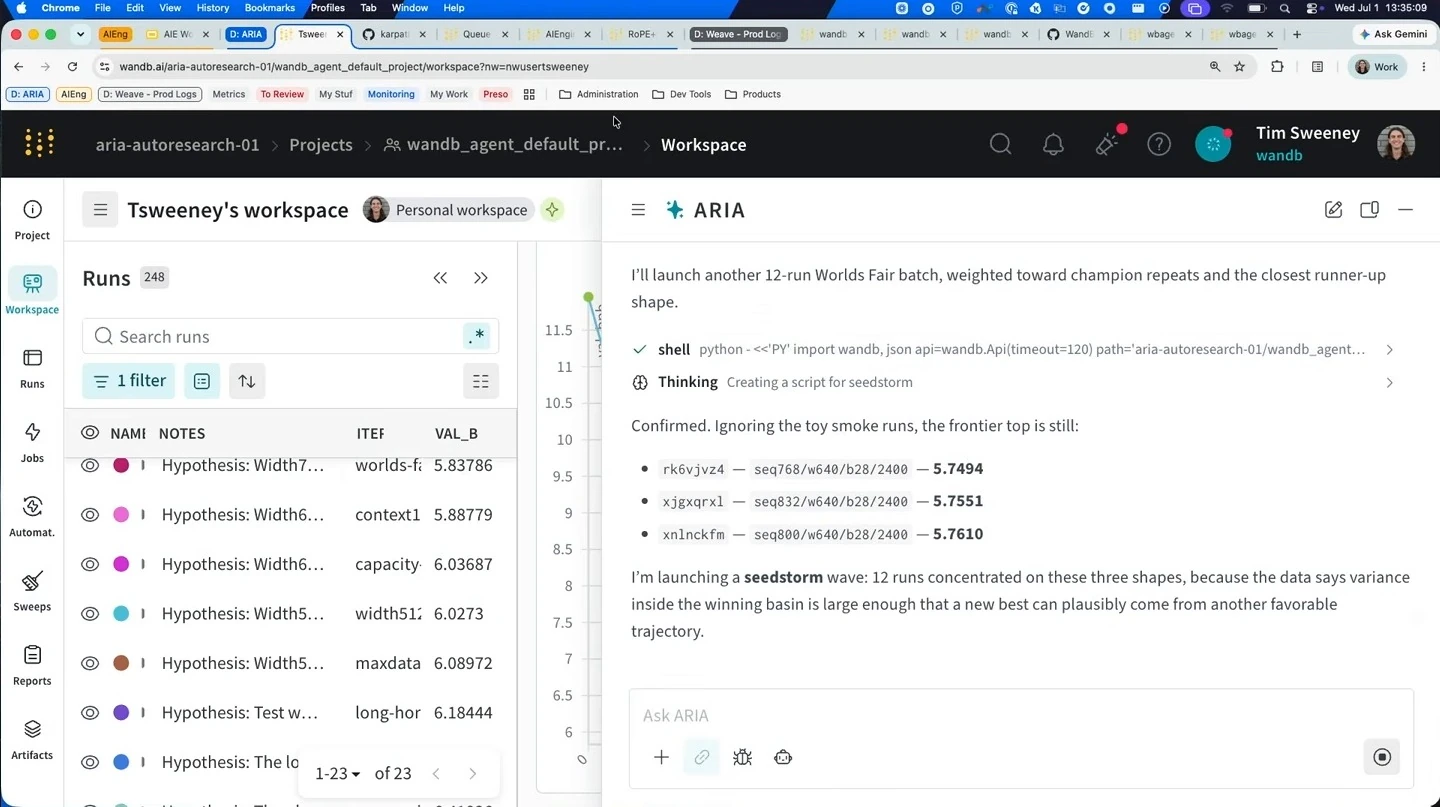Add an attachment with the plus icon
The image size is (1440, 807).
pyautogui.click(x=661, y=757)
